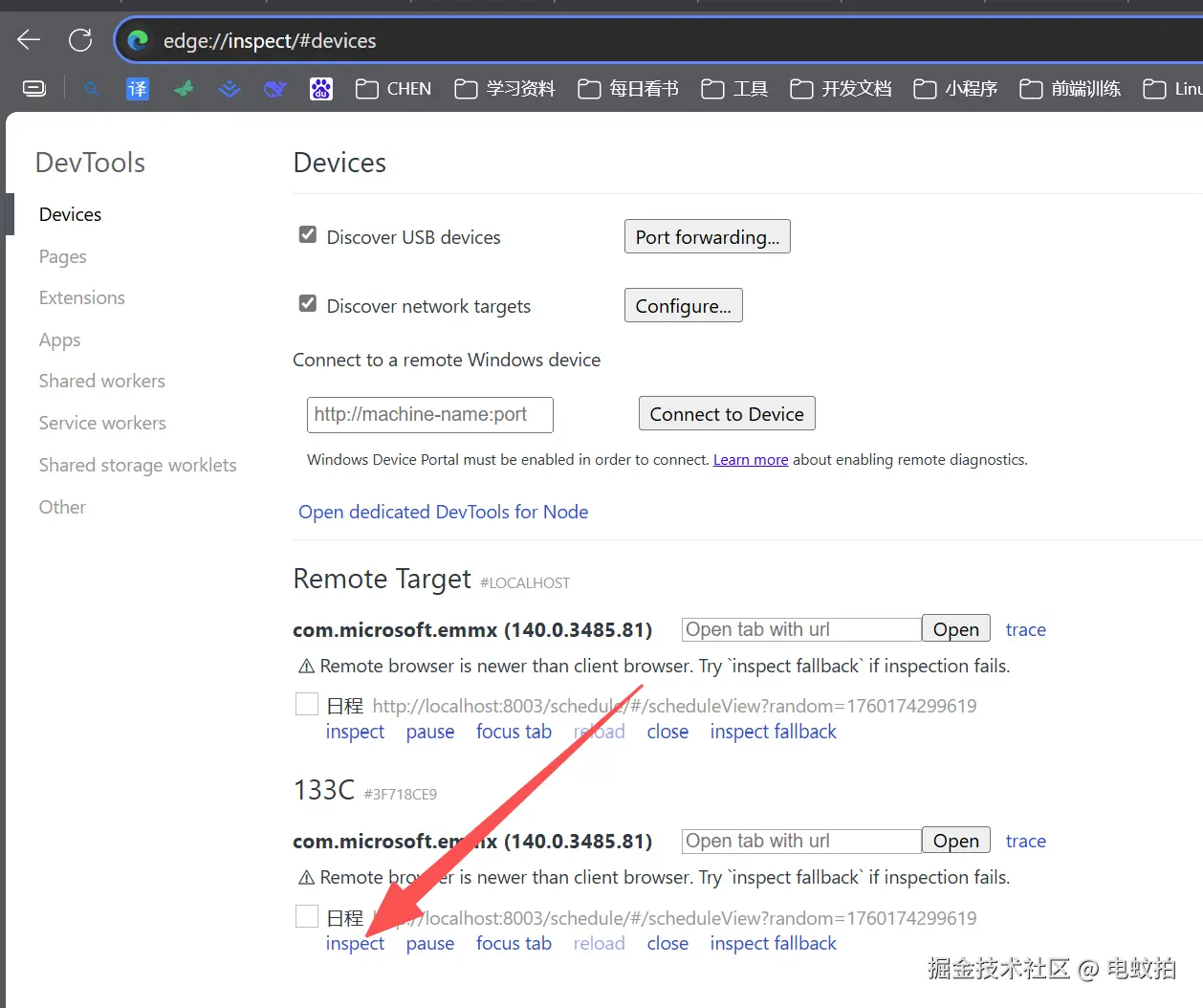Open the 学习资料 bookmark folder

point(505,89)
